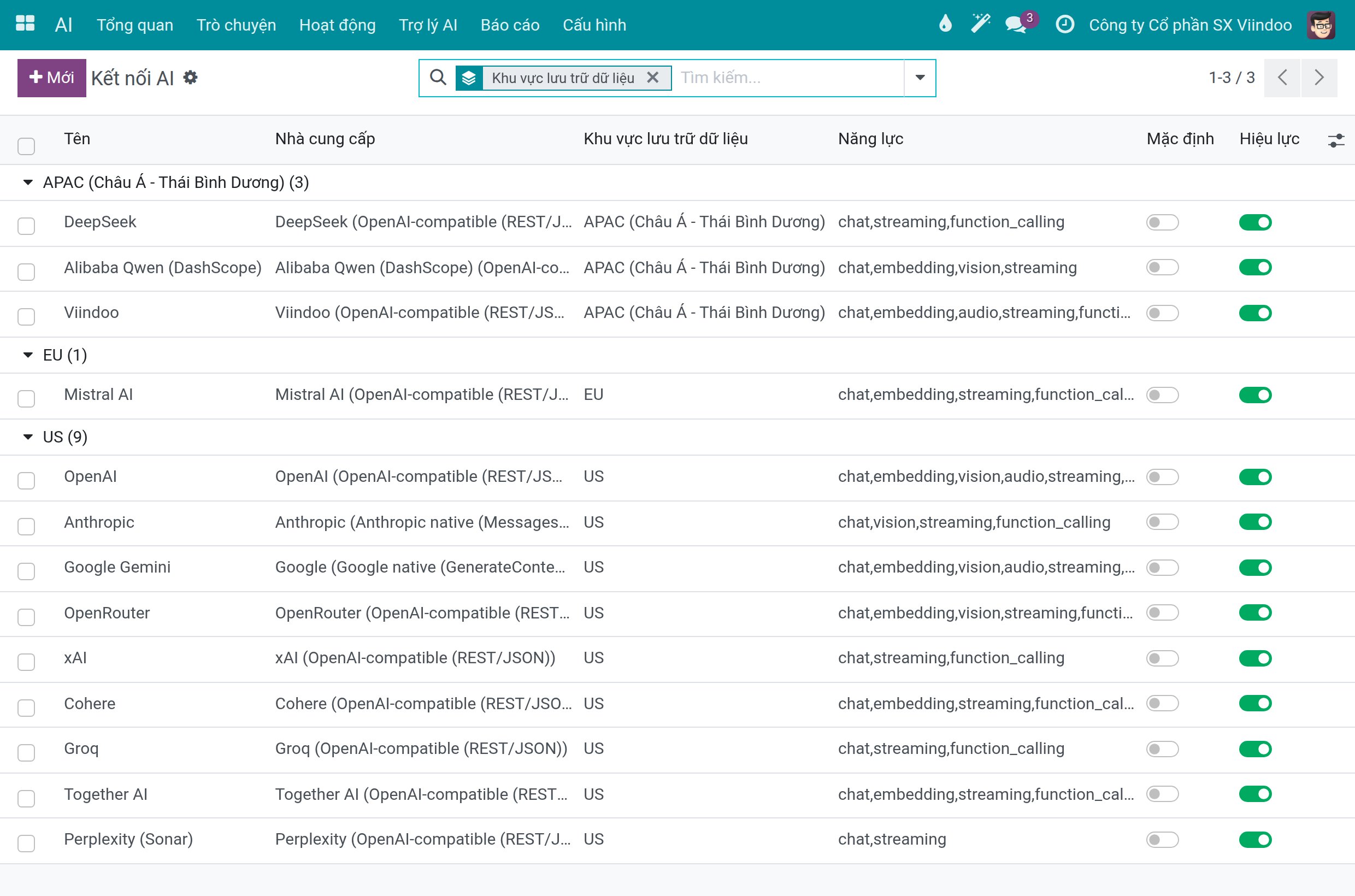Image resolution: width=1355 pixels, height=896 pixels.
Task: Enable default toggle for OpenAI
Action: [1163, 476]
